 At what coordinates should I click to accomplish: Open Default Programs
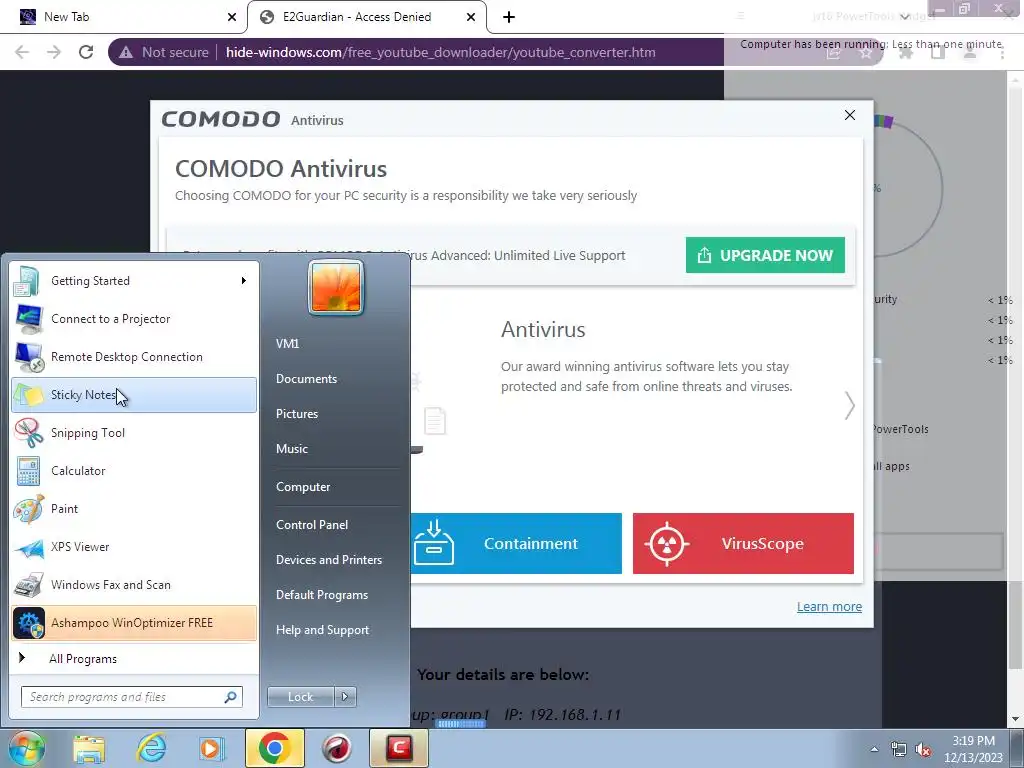[x=322, y=595]
